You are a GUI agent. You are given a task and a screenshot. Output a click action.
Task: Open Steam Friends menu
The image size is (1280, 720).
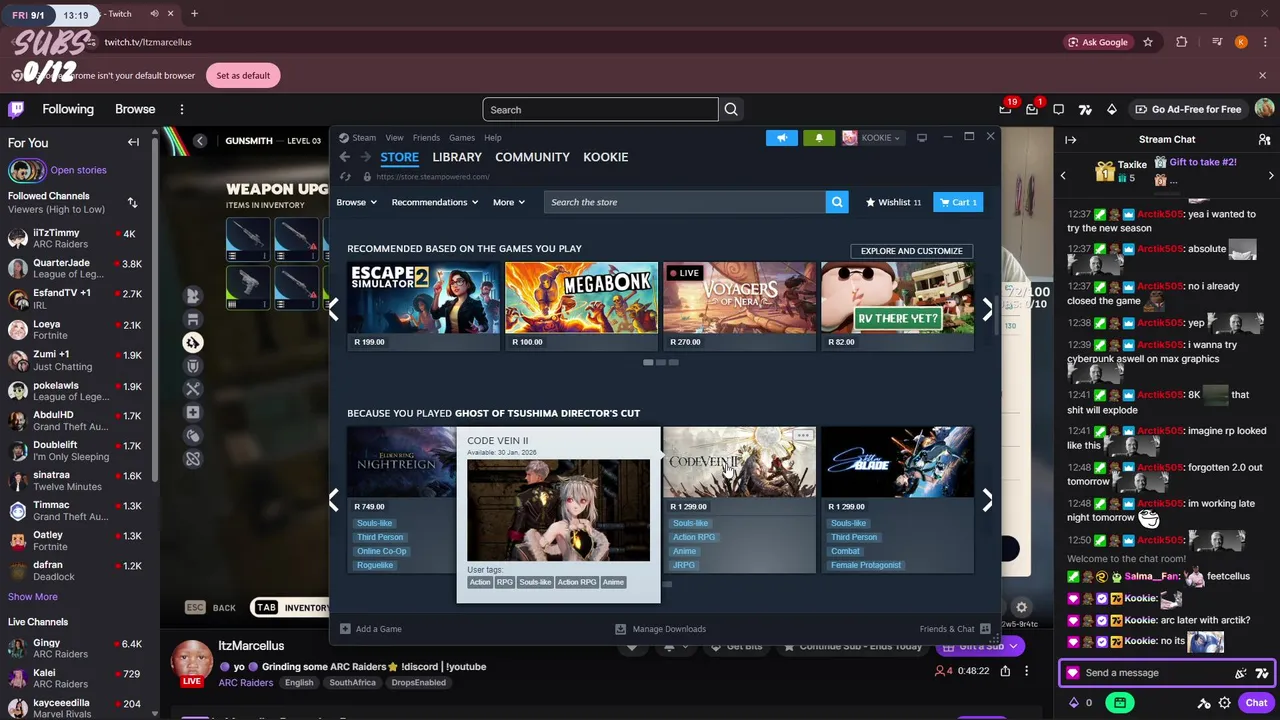point(426,138)
